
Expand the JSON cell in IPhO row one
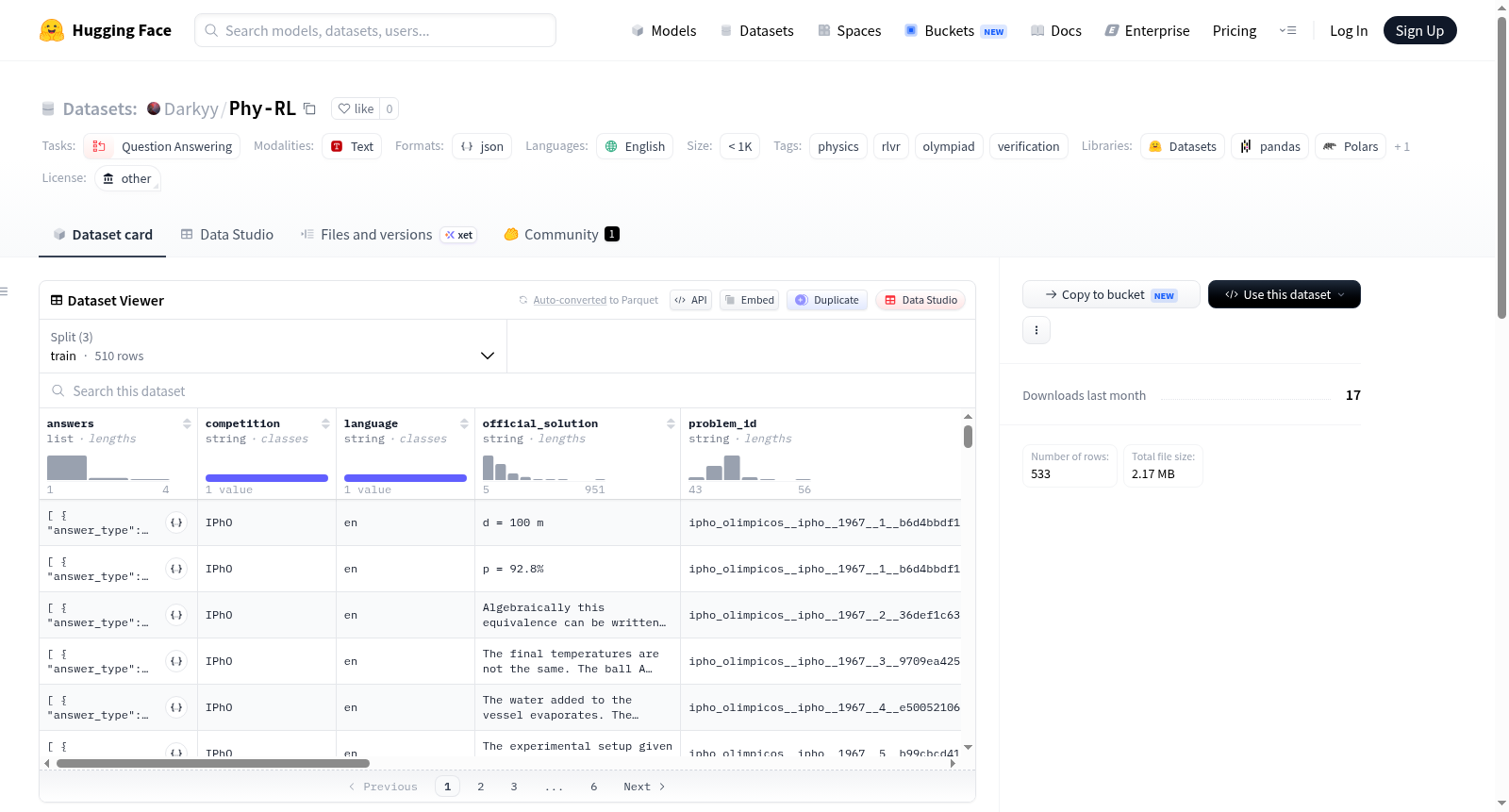tap(176, 522)
